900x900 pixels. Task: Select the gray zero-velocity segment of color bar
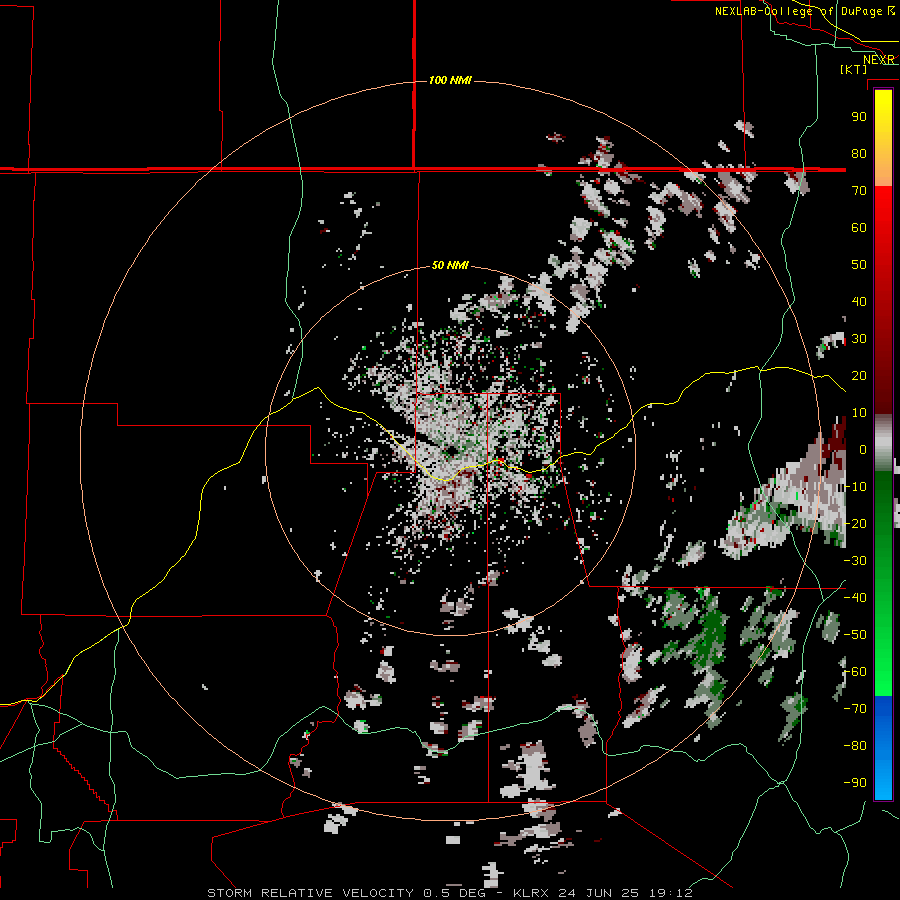coord(883,443)
